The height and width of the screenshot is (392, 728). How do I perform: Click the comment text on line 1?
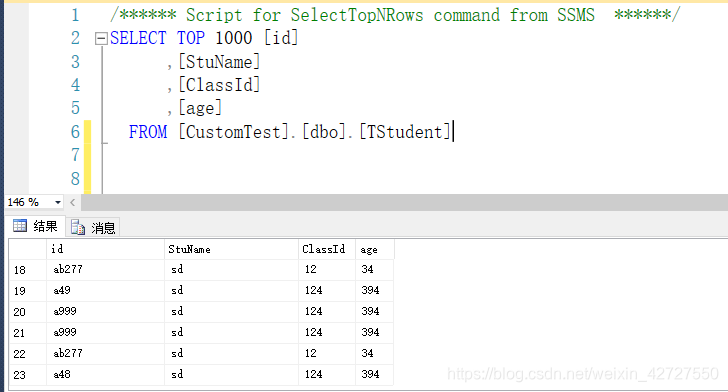pos(395,15)
